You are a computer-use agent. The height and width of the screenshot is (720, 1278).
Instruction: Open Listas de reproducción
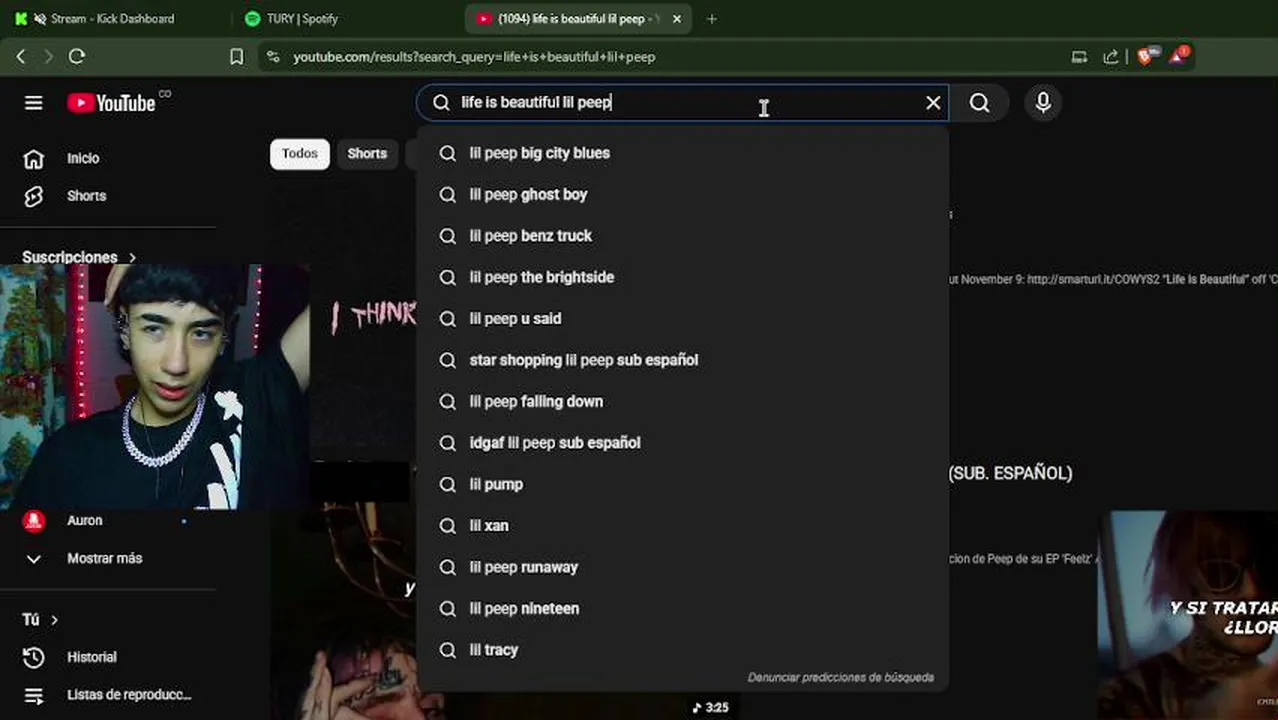pyautogui.click(x=129, y=694)
